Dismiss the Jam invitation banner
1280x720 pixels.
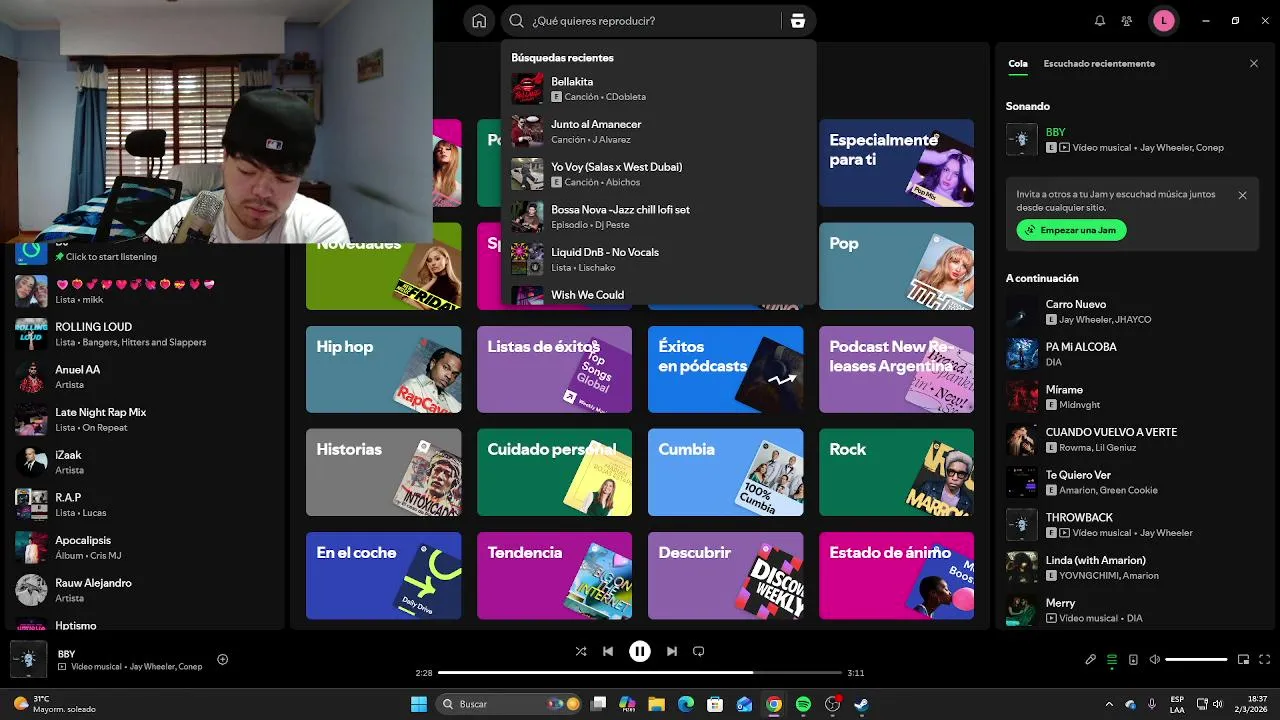pyautogui.click(x=1242, y=196)
